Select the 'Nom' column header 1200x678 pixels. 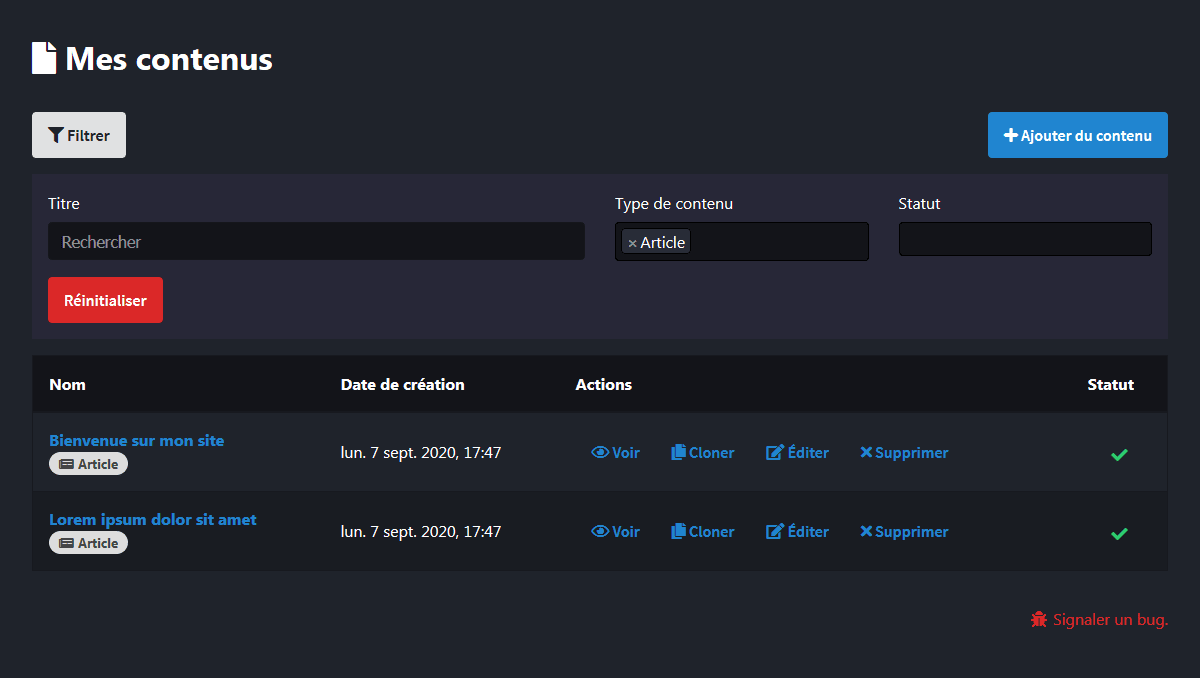(x=67, y=384)
